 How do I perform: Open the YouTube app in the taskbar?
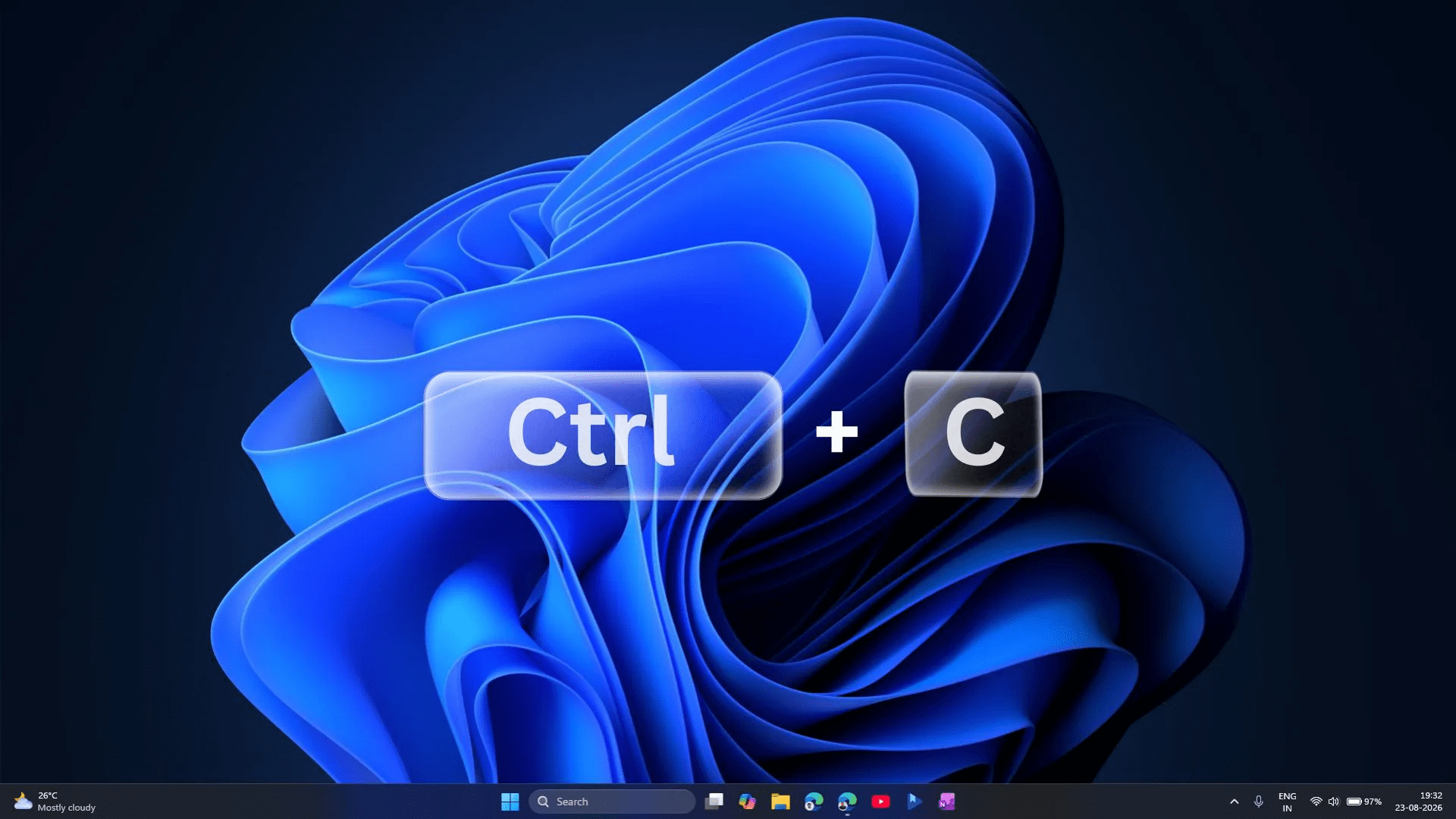[x=880, y=802]
